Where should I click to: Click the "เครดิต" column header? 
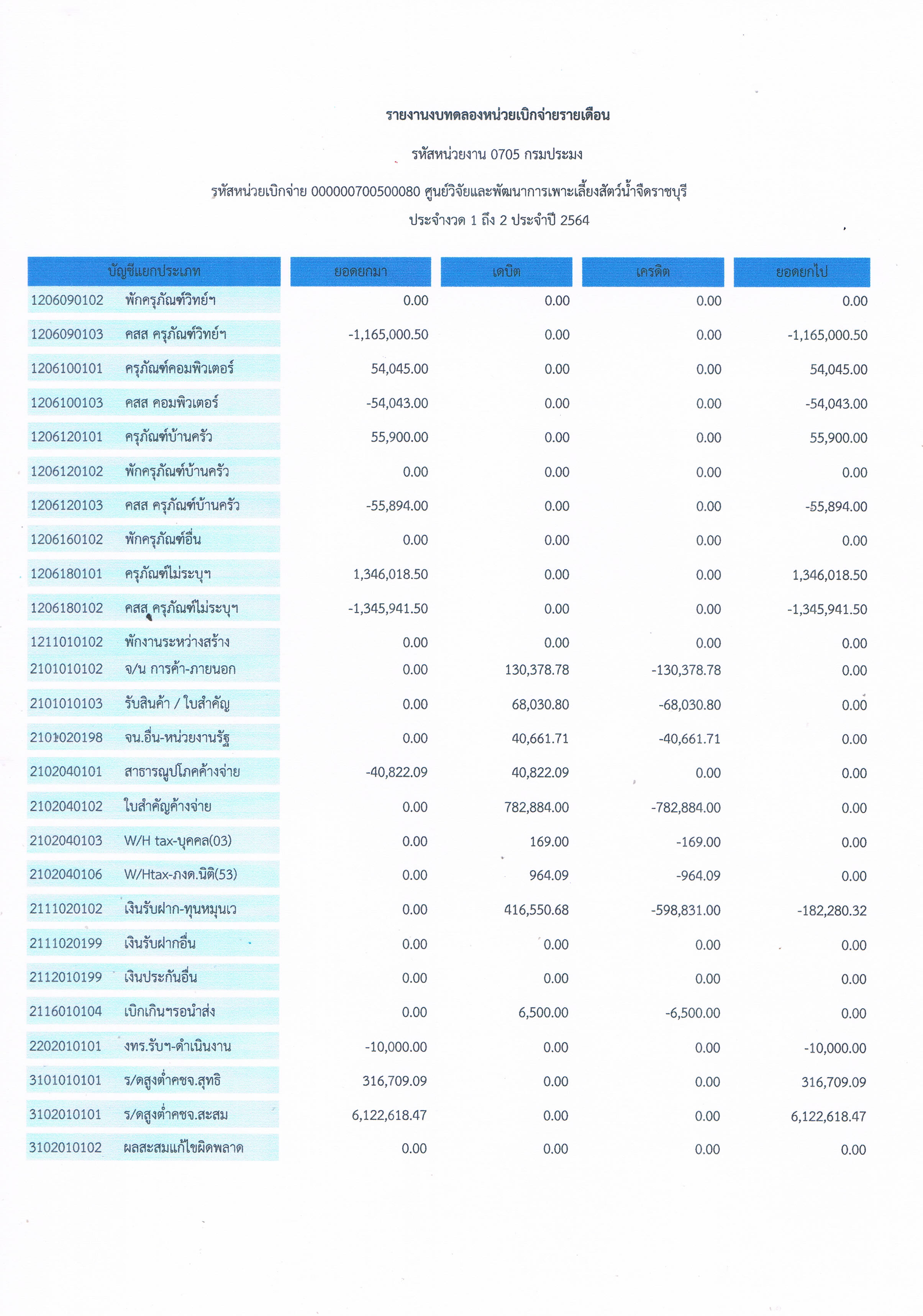pos(652,272)
